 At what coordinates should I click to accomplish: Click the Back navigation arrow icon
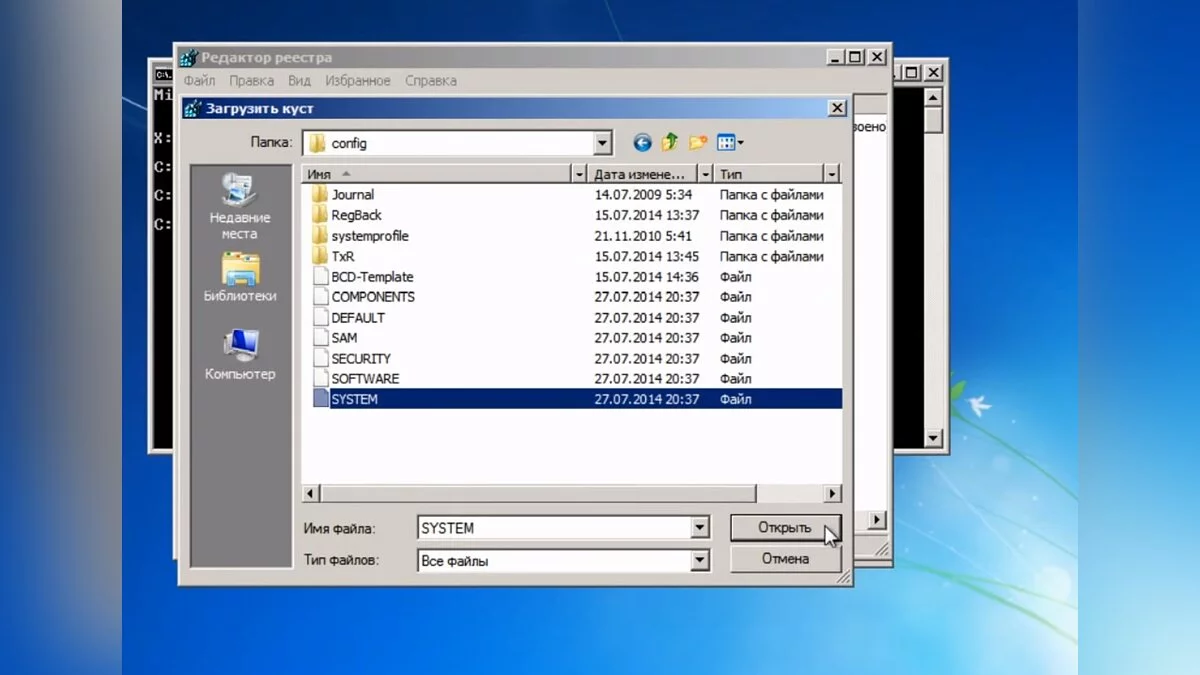(642, 143)
